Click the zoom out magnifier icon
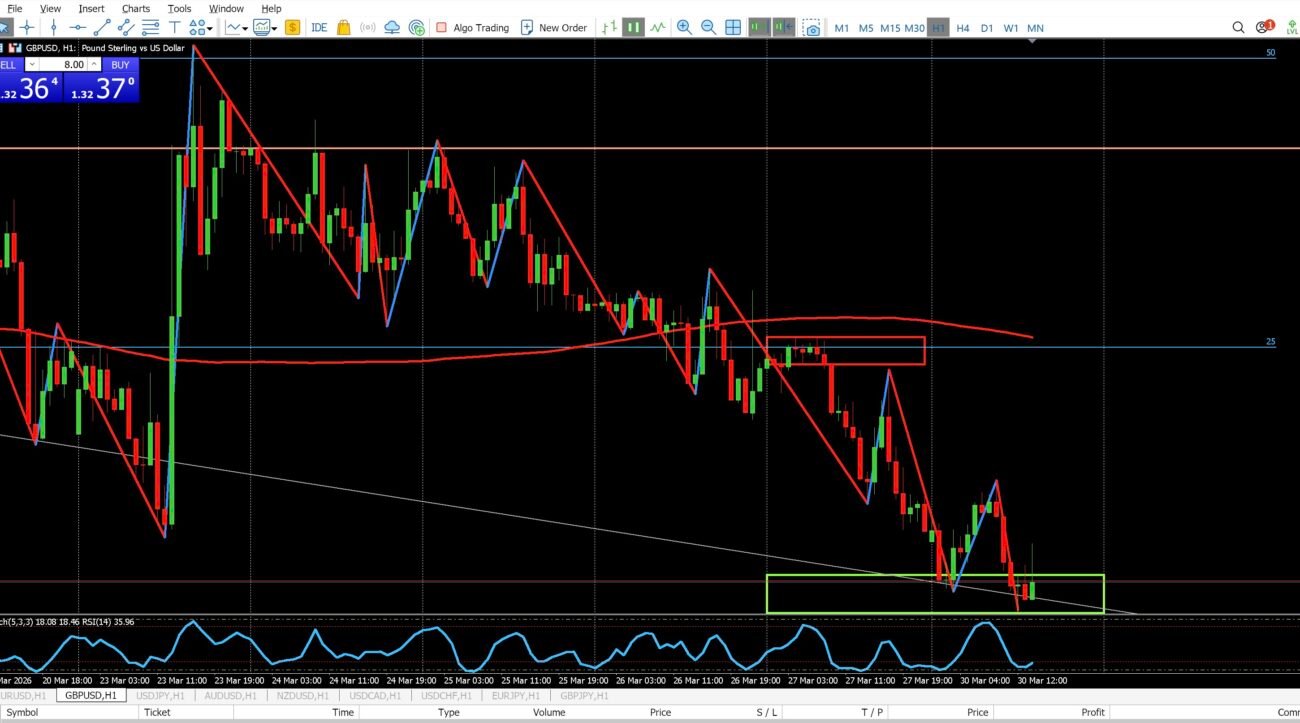Screen dimensions: 1300x723 point(708,28)
